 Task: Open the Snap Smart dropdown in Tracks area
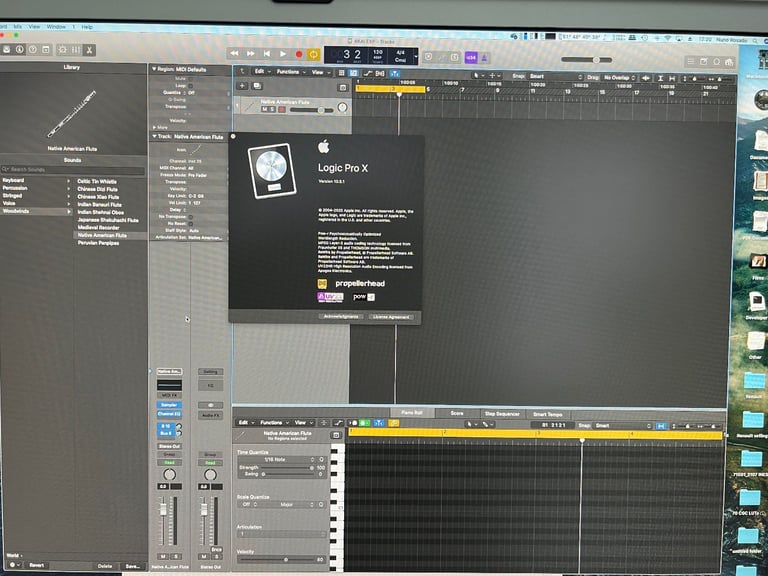pos(556,76)
